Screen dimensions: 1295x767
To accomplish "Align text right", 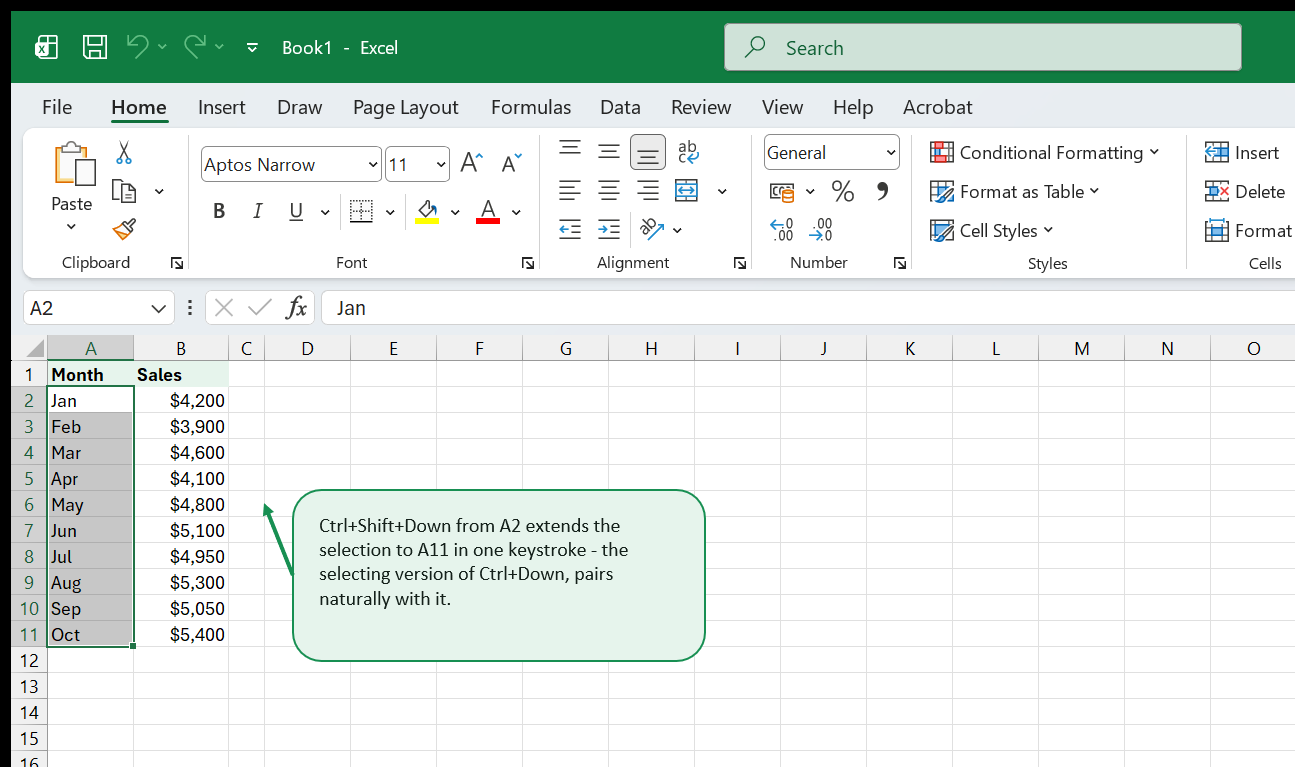I will (648, 190).
